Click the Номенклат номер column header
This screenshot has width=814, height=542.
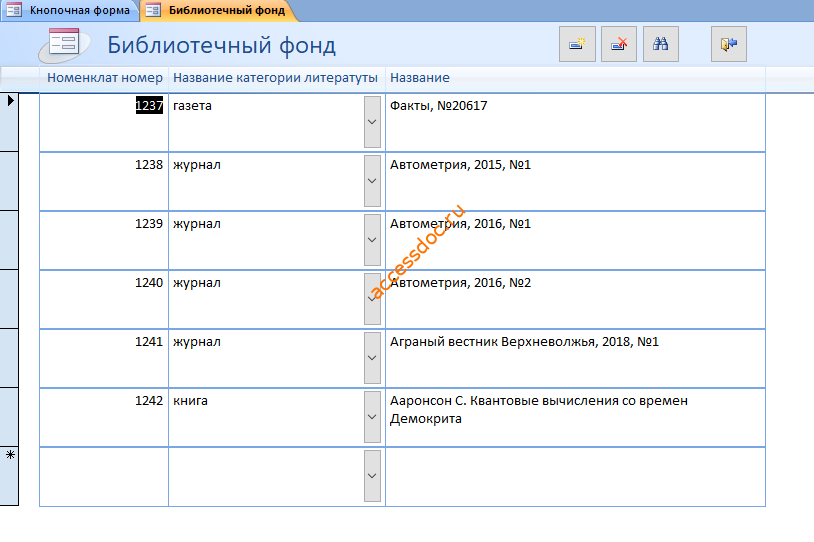coord(105,78)
